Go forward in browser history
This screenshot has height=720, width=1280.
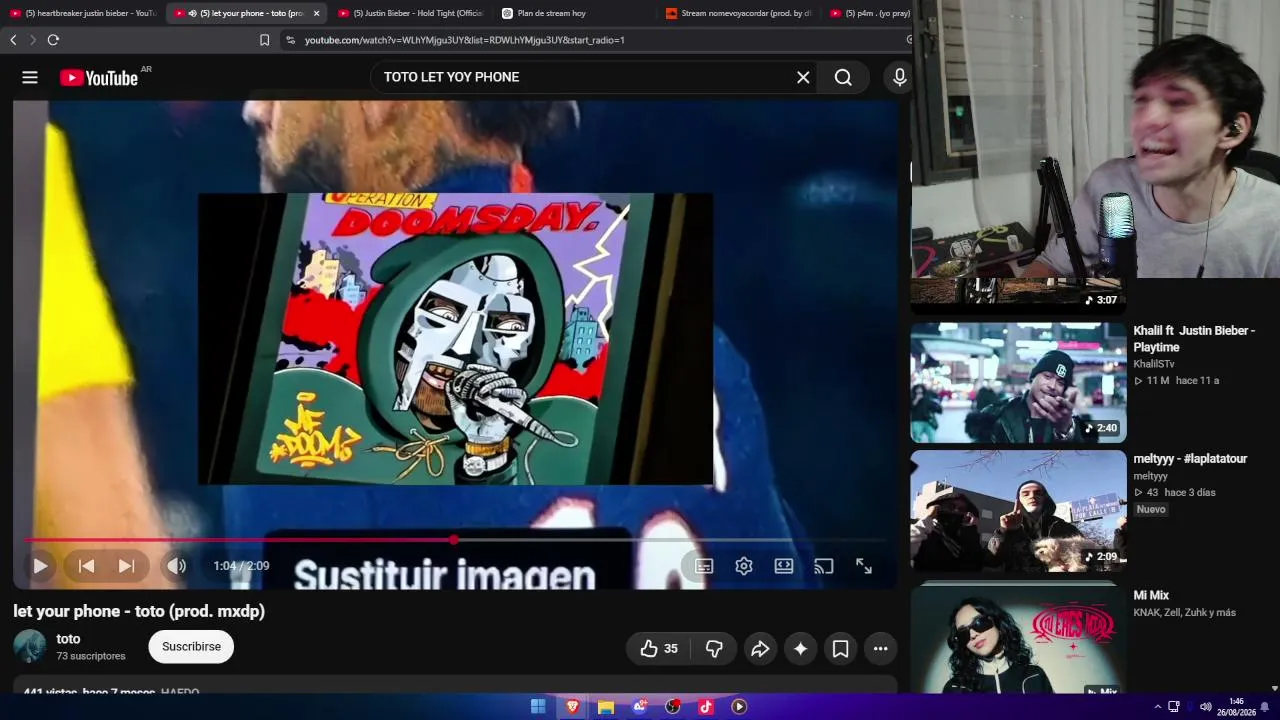32,40
